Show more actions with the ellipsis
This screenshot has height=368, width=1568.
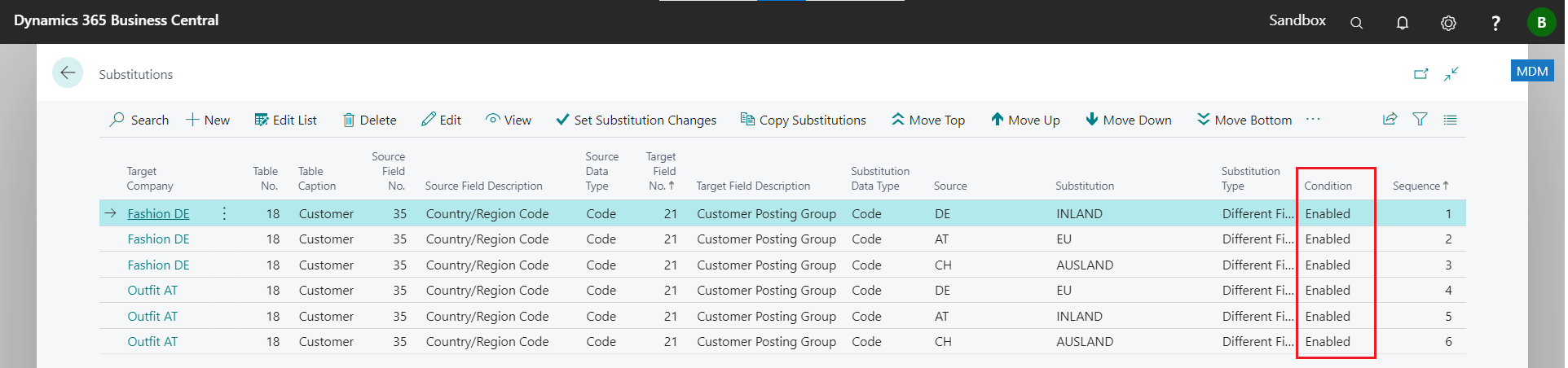(1313, 119)
